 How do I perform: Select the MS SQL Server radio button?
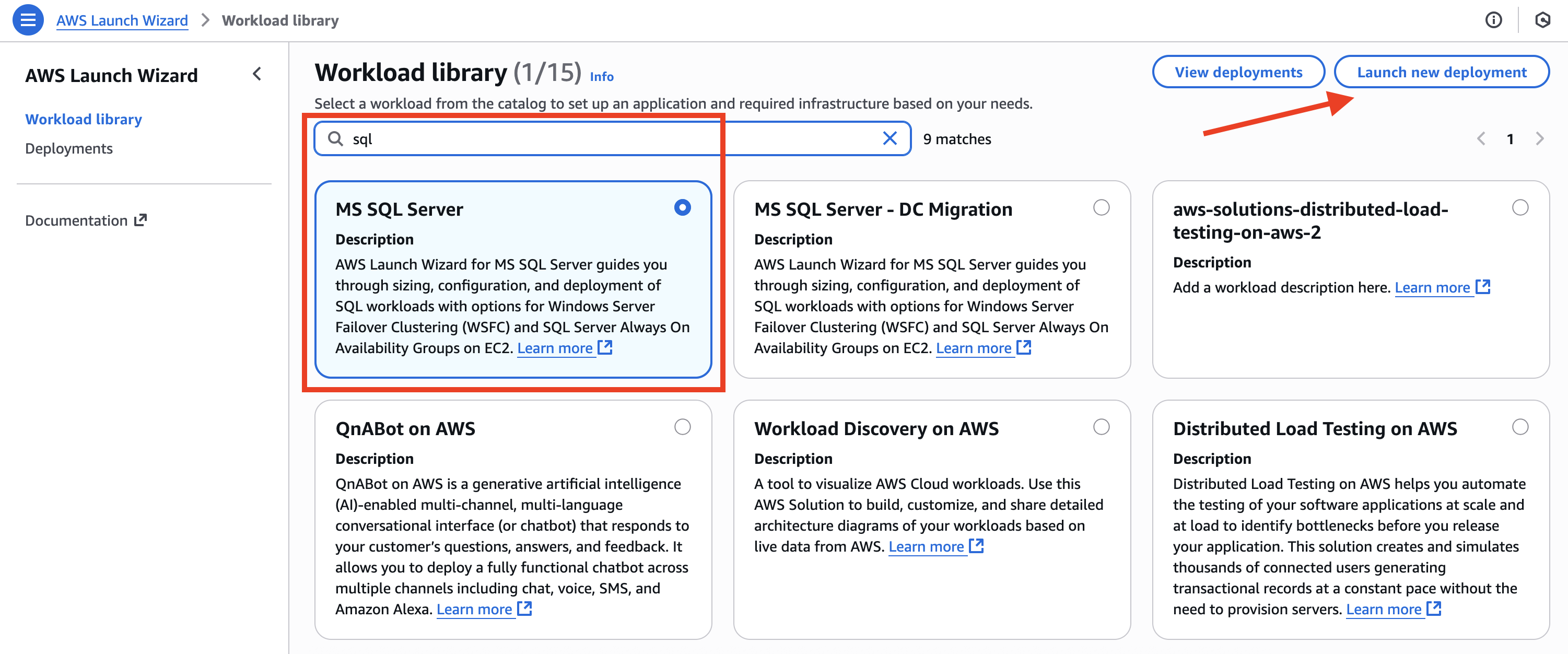682,208
